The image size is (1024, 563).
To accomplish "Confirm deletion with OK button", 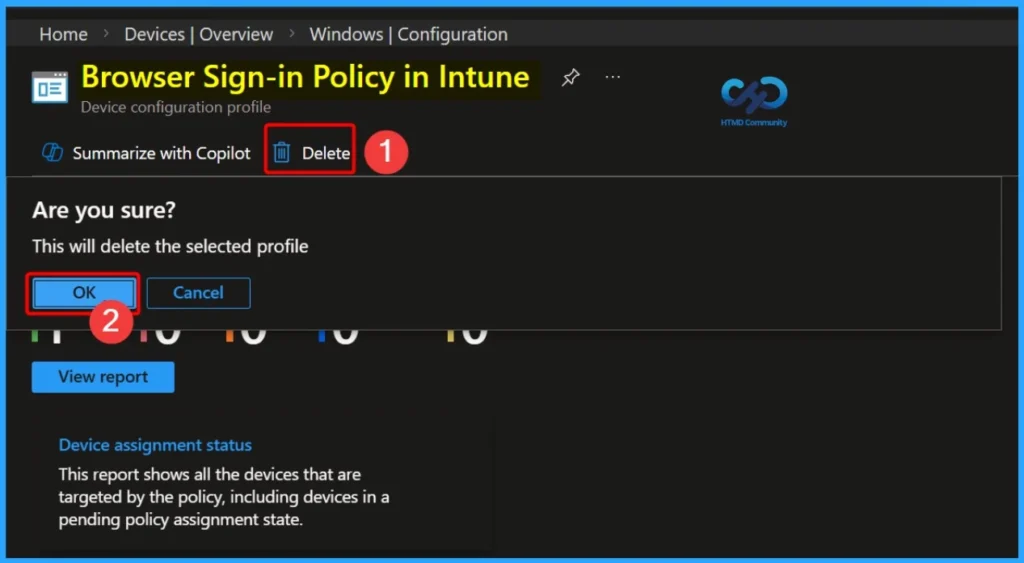I will (x=84, y=293).
